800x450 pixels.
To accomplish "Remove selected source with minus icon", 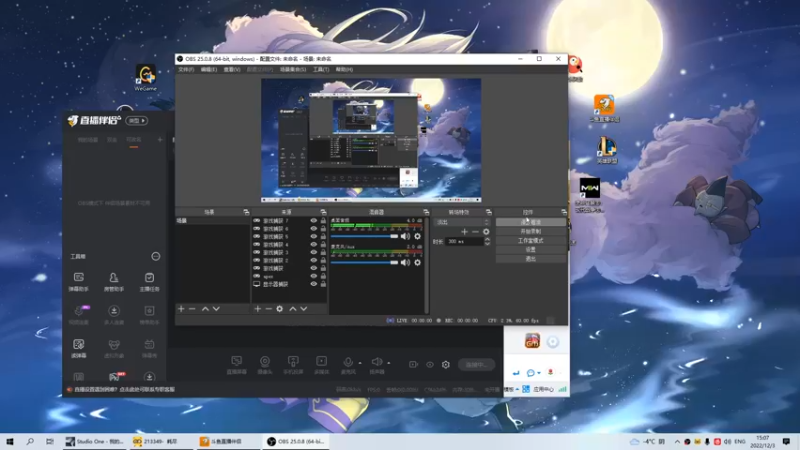I will tap(268, 309).
